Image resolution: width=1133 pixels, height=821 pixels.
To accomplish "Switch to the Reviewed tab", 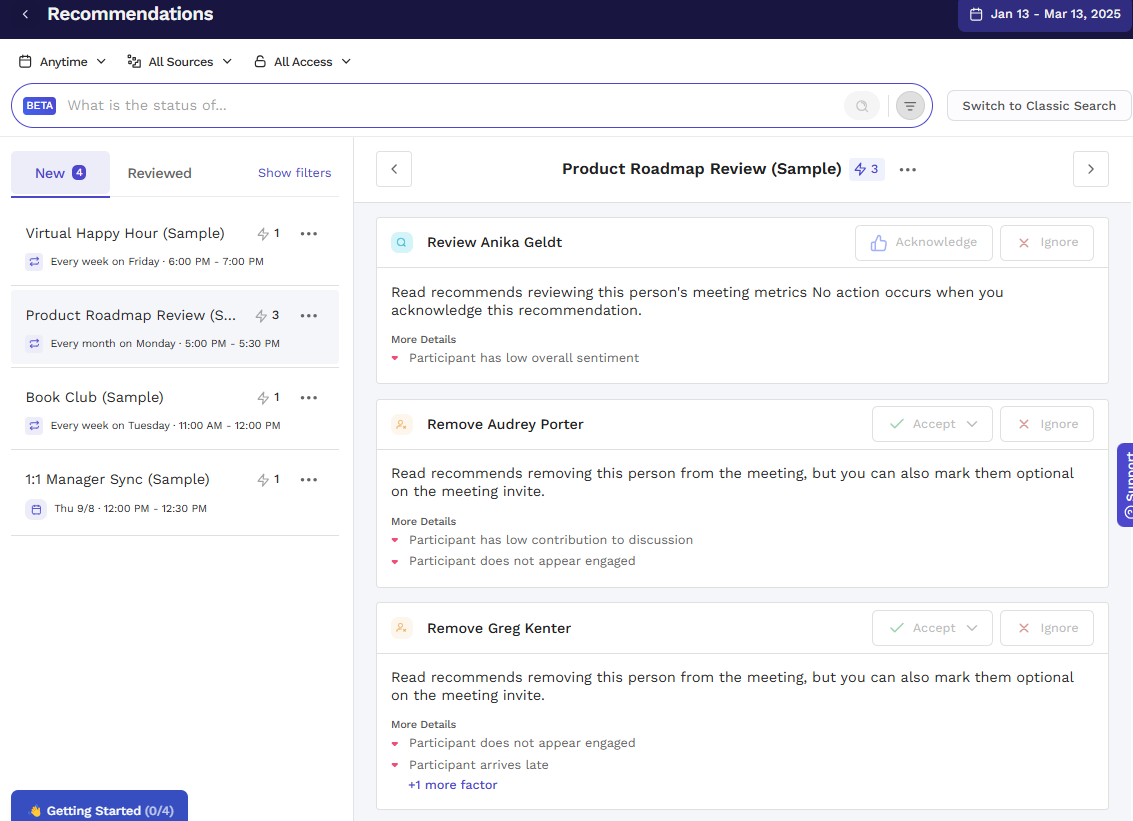I will pos(159,173).
